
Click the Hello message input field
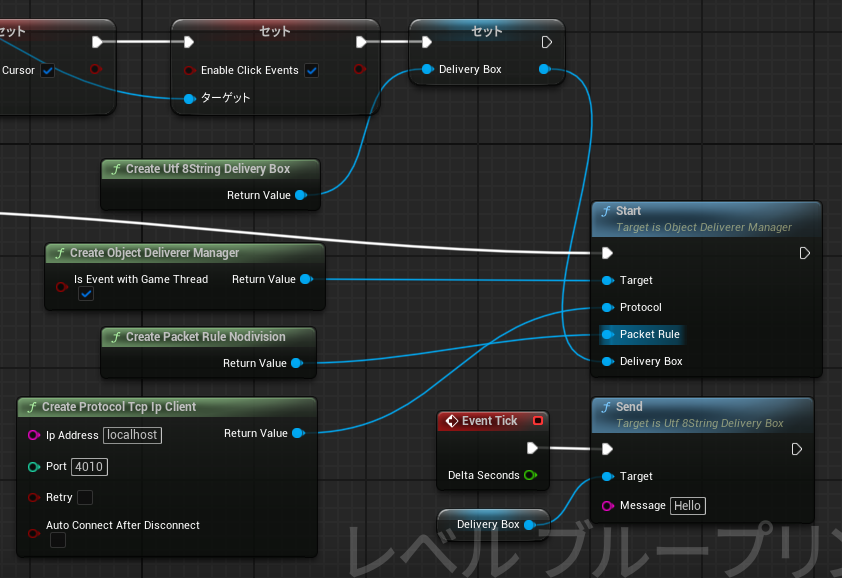(x=688, y=506)
